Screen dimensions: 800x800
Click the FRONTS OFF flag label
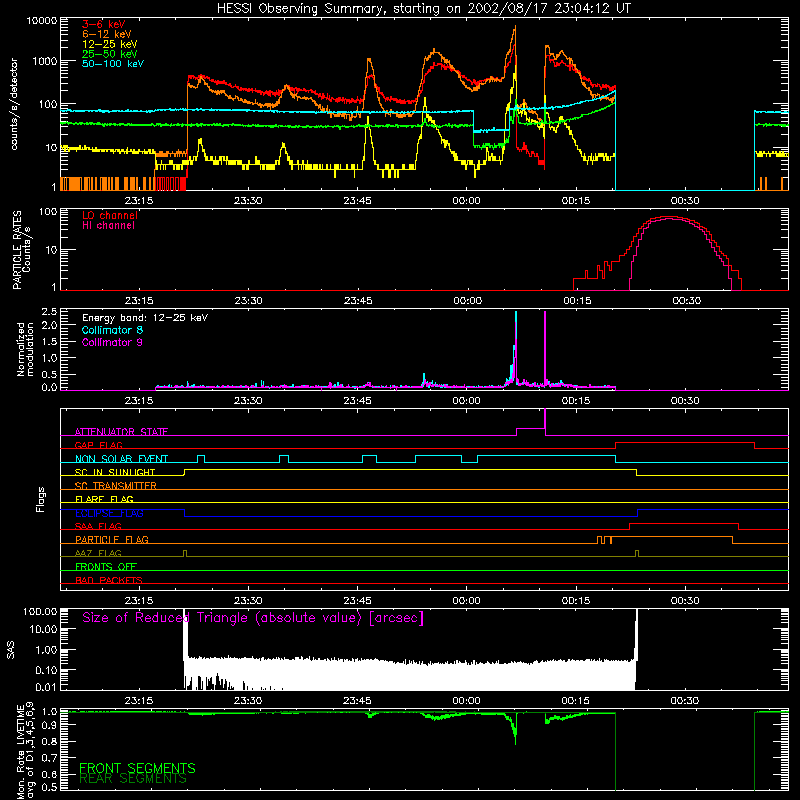(106, 566)
